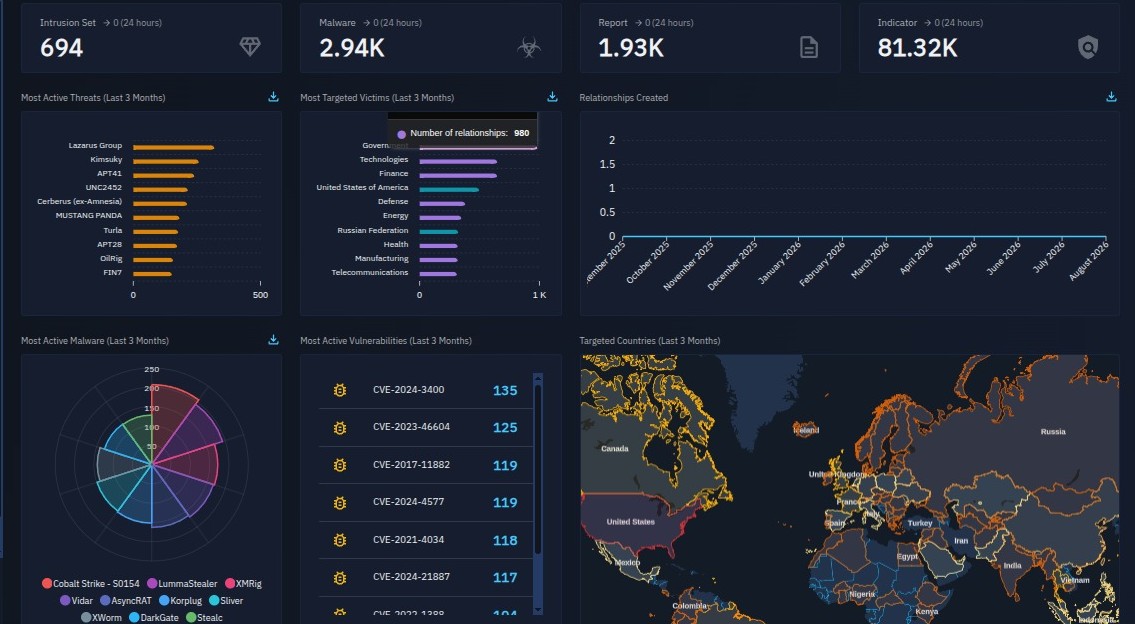Click the Indicator shield icon
Image resolution: width=1135 pixels, height=624 pixels.
[1088, 48]
